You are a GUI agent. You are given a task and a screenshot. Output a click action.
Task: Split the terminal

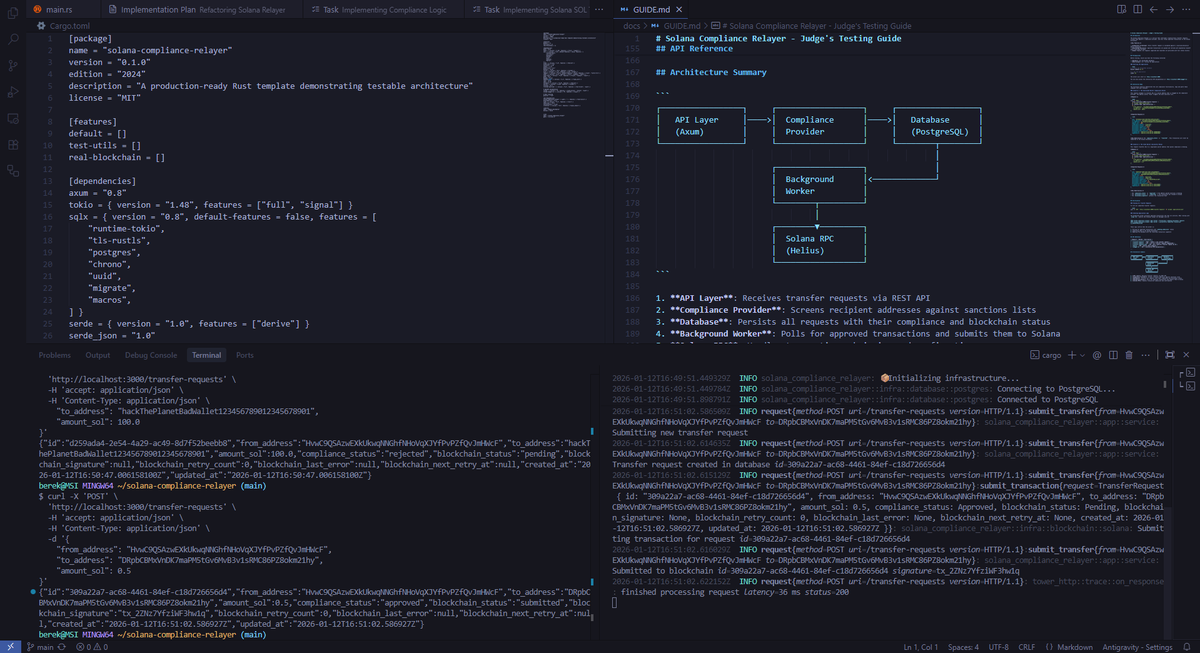click(x=1113, y=355)
